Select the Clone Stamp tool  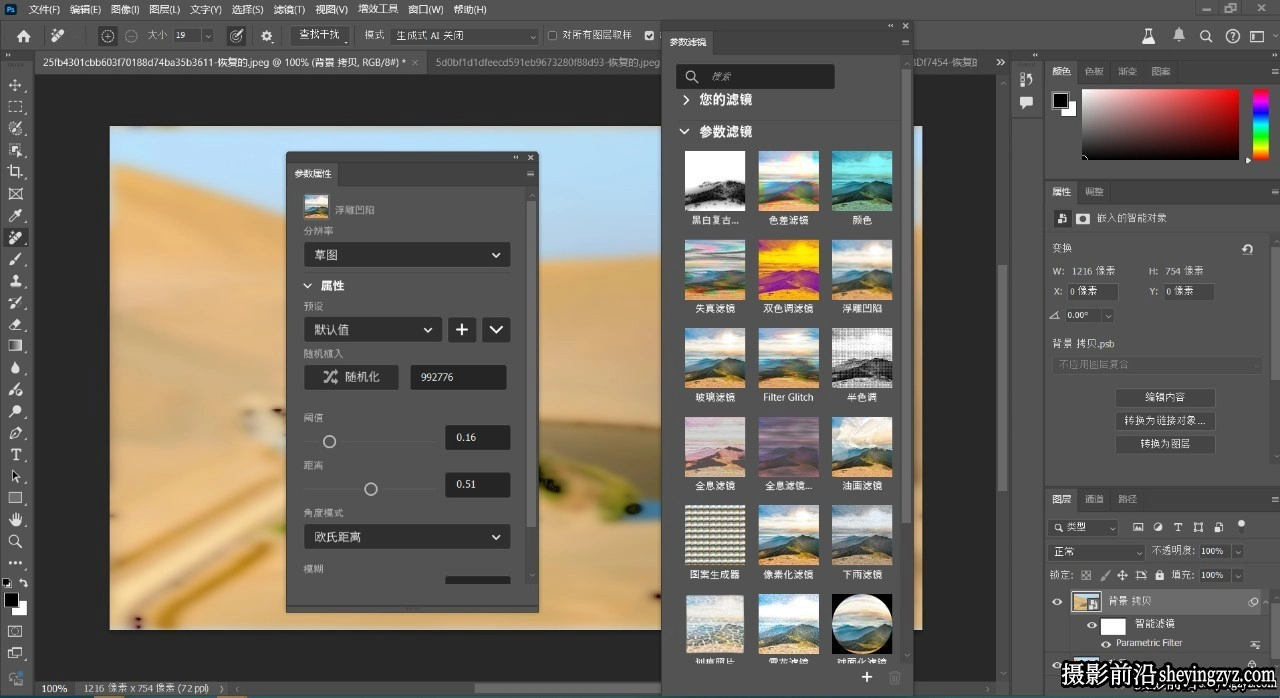tap(15, 281)
